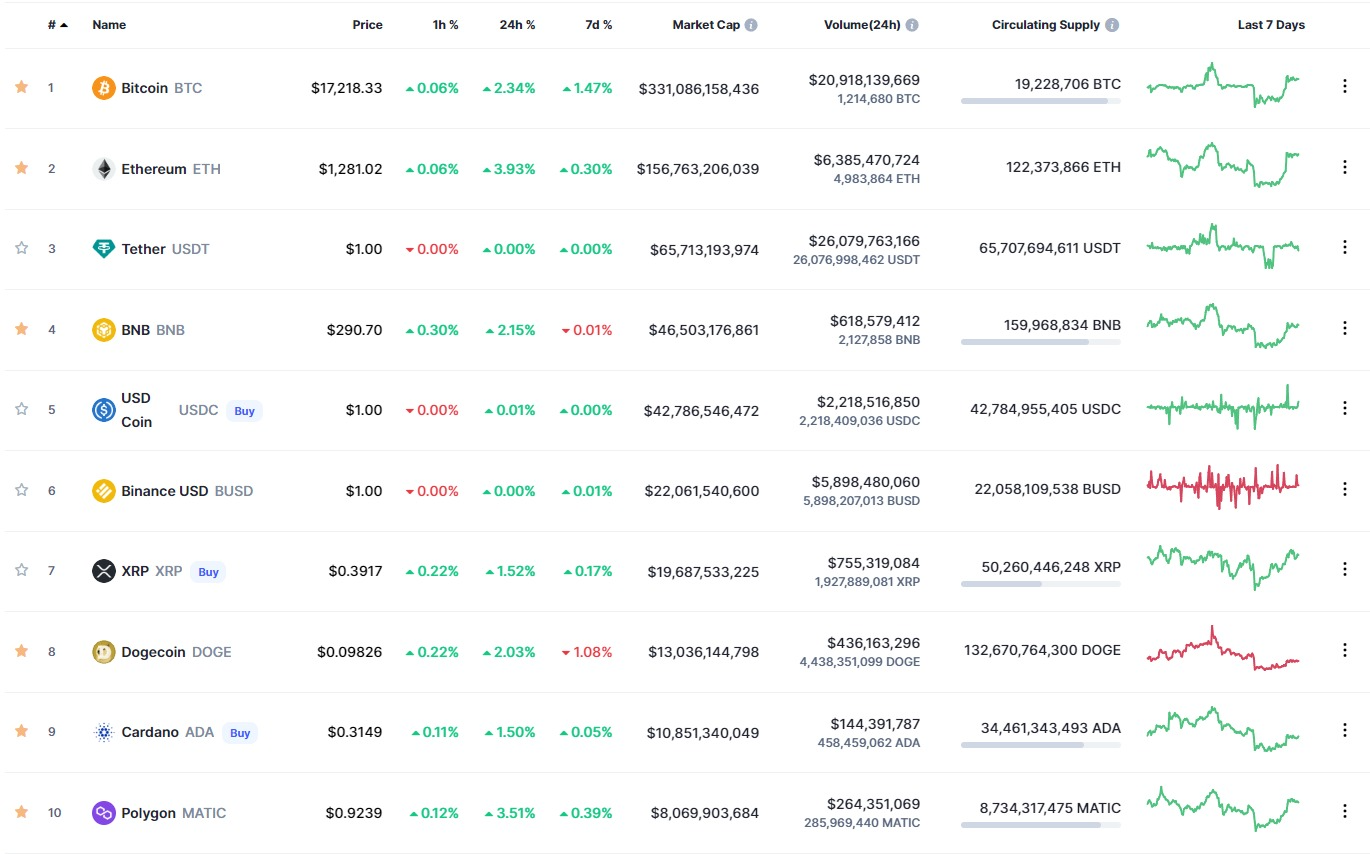This screenshot has height=854, width=1370.
Task: Toggle the Cardano watchlist star
Action: pyautogui.click(x=21, y=731)
